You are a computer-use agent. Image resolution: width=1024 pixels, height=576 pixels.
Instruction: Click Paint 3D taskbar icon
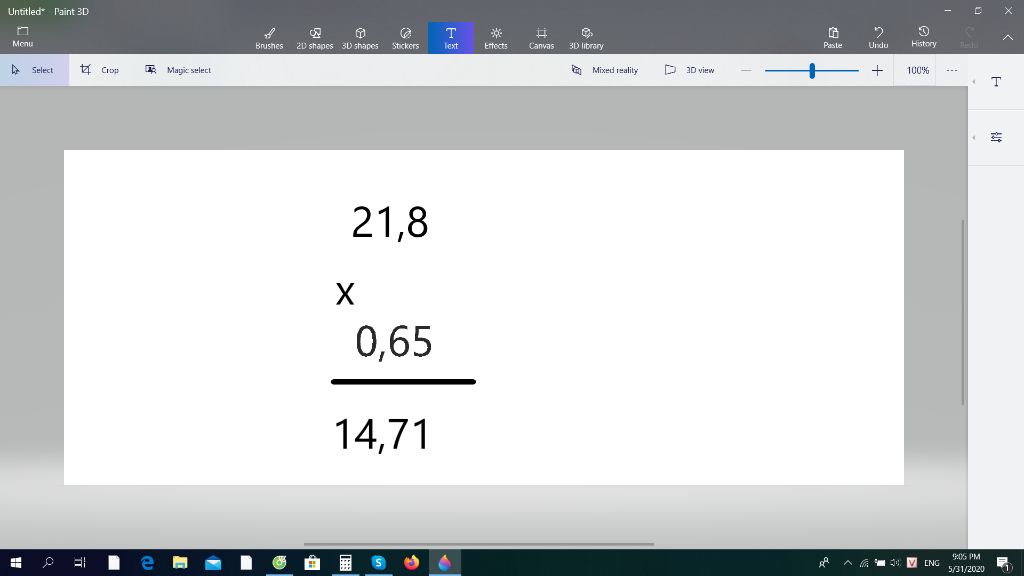tap(445, 562)
